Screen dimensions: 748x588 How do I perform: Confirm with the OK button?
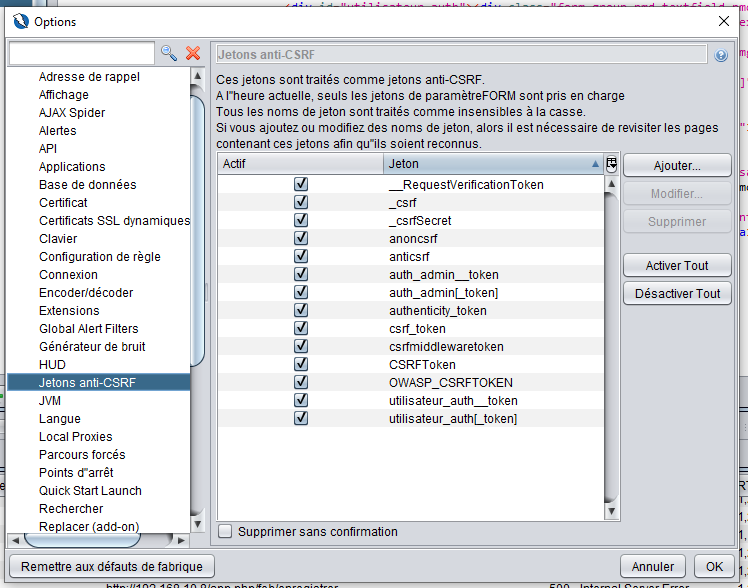pos(714,567)
